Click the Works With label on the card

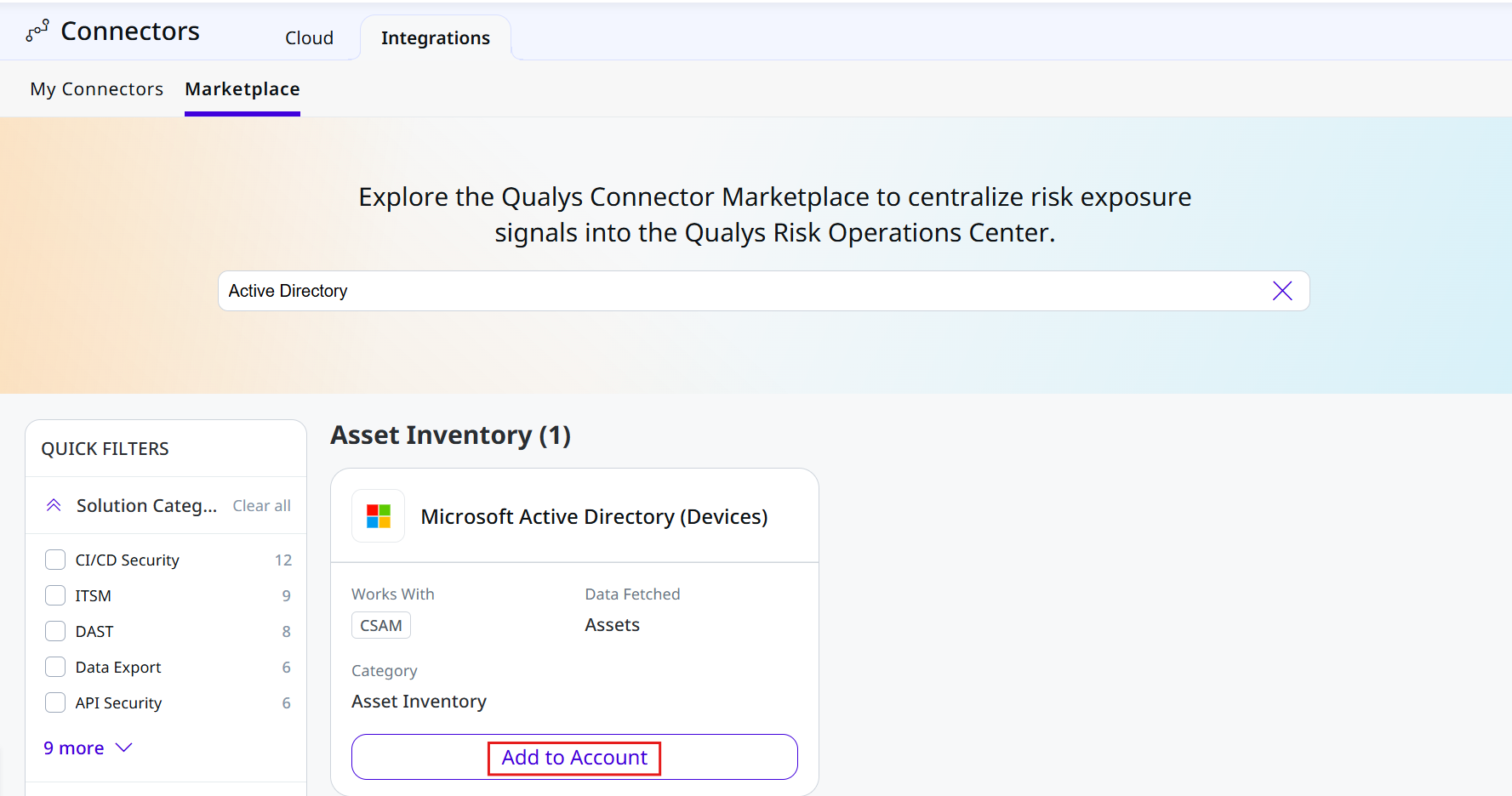[393, 594]
